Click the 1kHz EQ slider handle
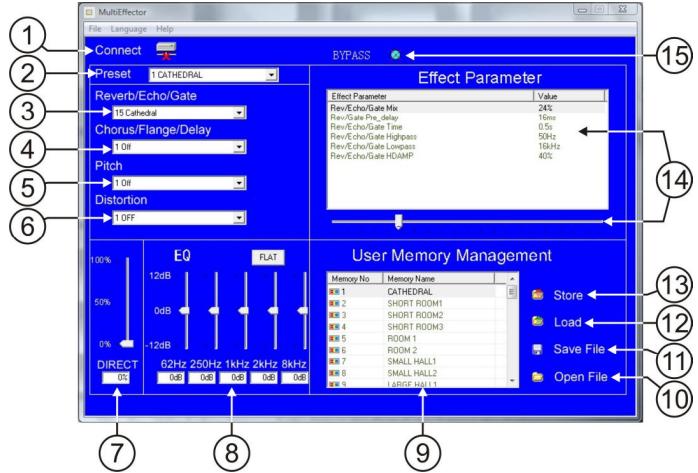 (x=243, y=311)
